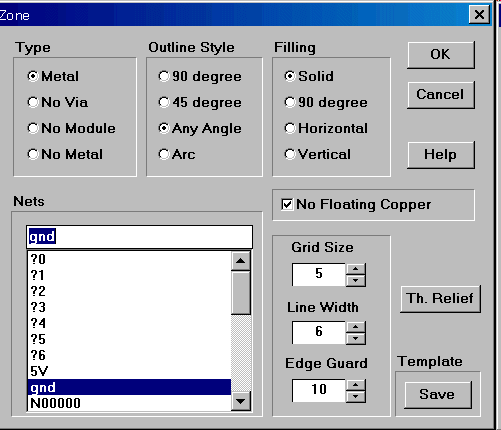Confirm the dialog with OK
This screenshot has height=430, width=501.
[x=441, y=55]
